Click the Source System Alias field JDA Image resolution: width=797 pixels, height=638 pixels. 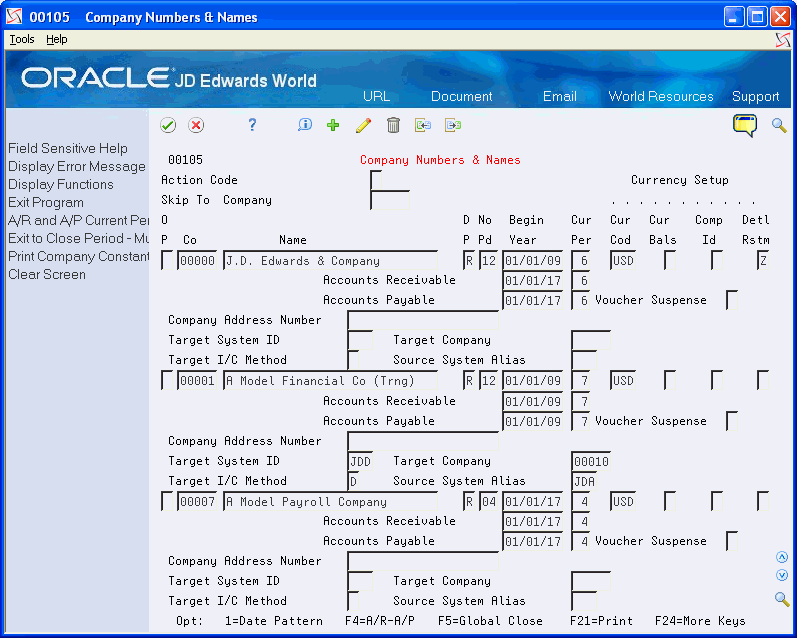pyautogui.click(x=584, y=481)
